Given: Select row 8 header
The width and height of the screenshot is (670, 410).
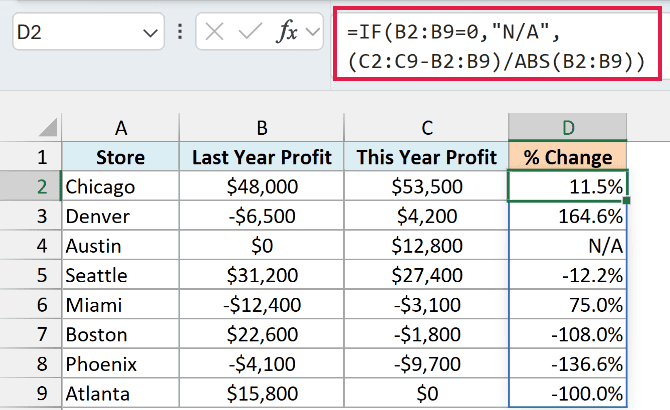Looking at the screenshot, I should (31, 363).
